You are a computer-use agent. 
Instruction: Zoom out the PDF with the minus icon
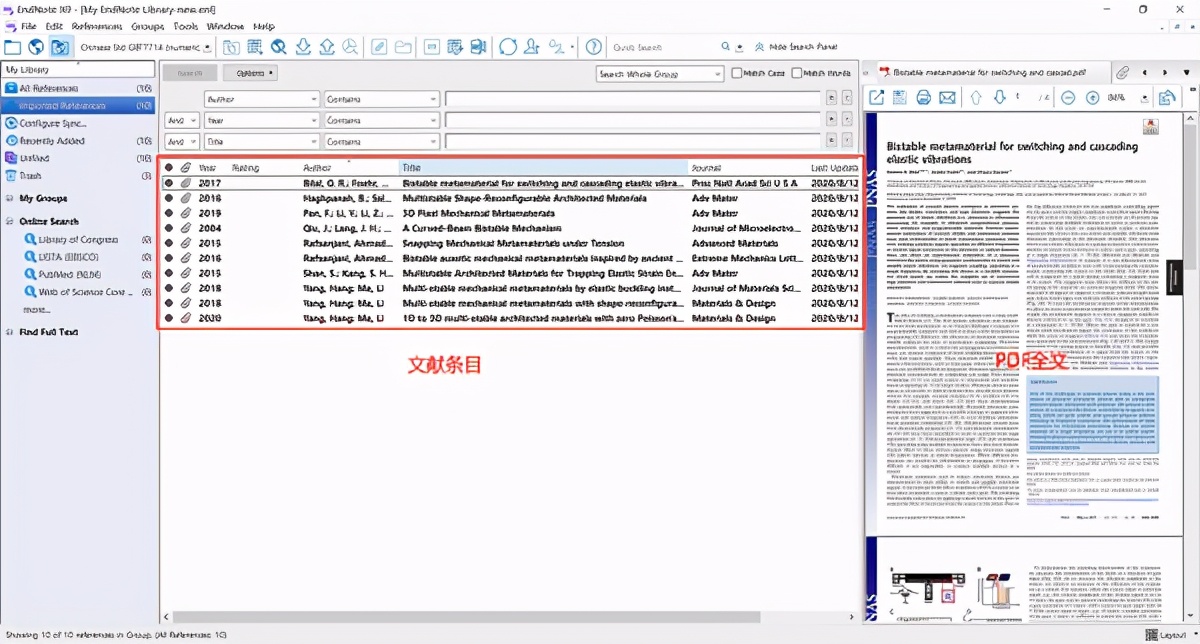(x=1067, y=97)
